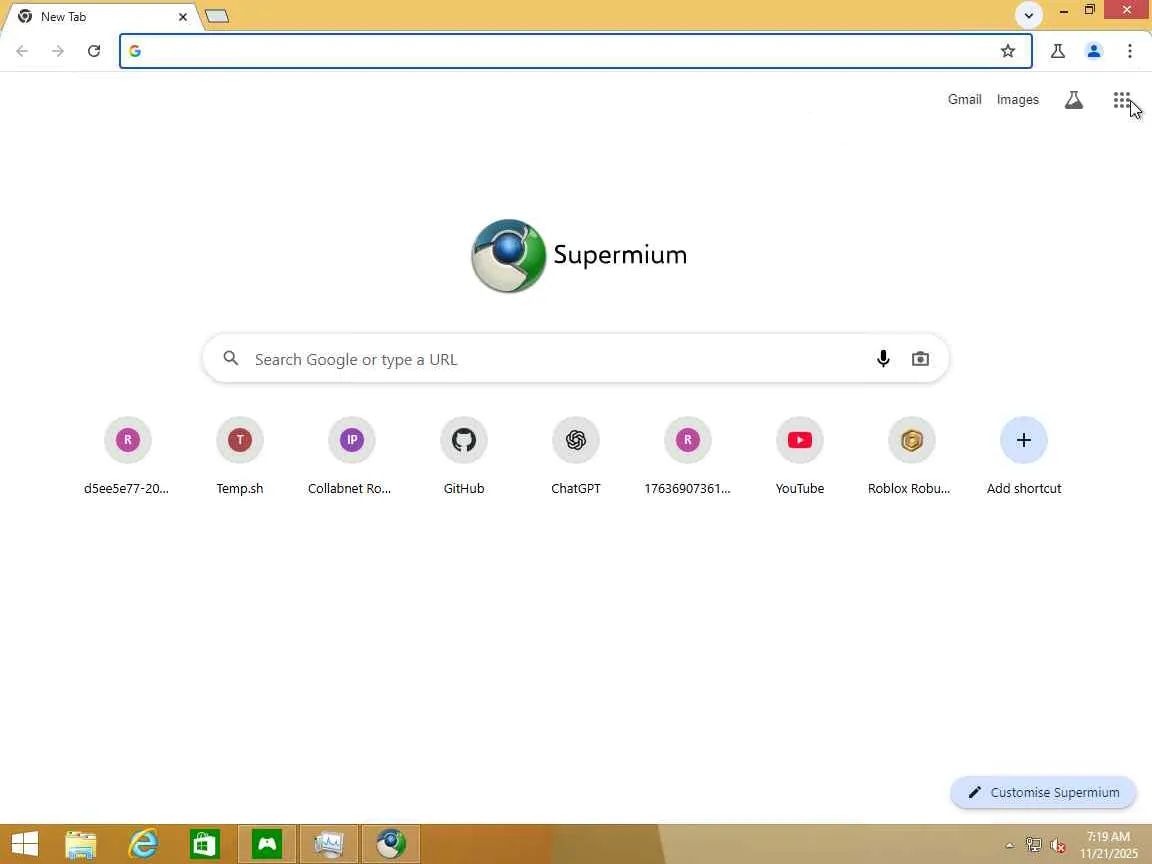
Task: Start voice search with the microphone icon
Action: pyautogui.click(x=883, y=359)
